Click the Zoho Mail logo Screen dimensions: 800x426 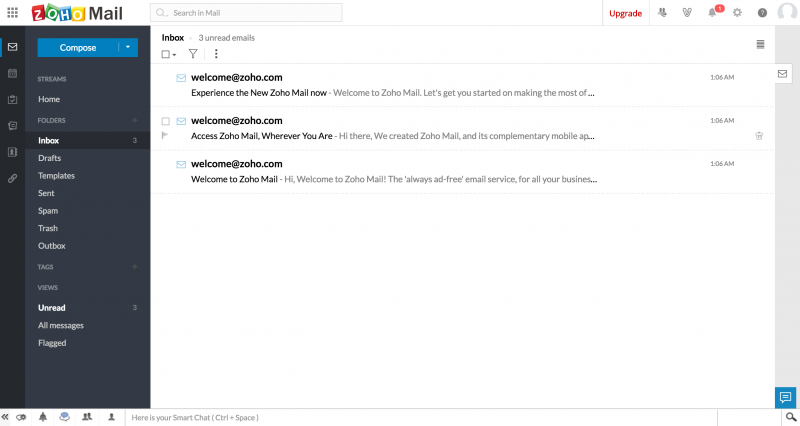click(77, 13)
